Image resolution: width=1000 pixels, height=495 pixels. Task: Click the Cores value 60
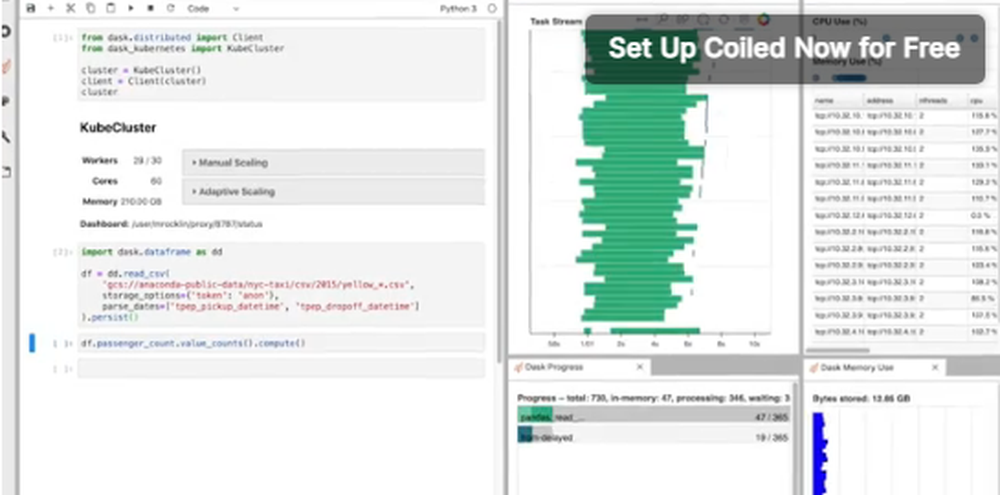click(156, 181)
